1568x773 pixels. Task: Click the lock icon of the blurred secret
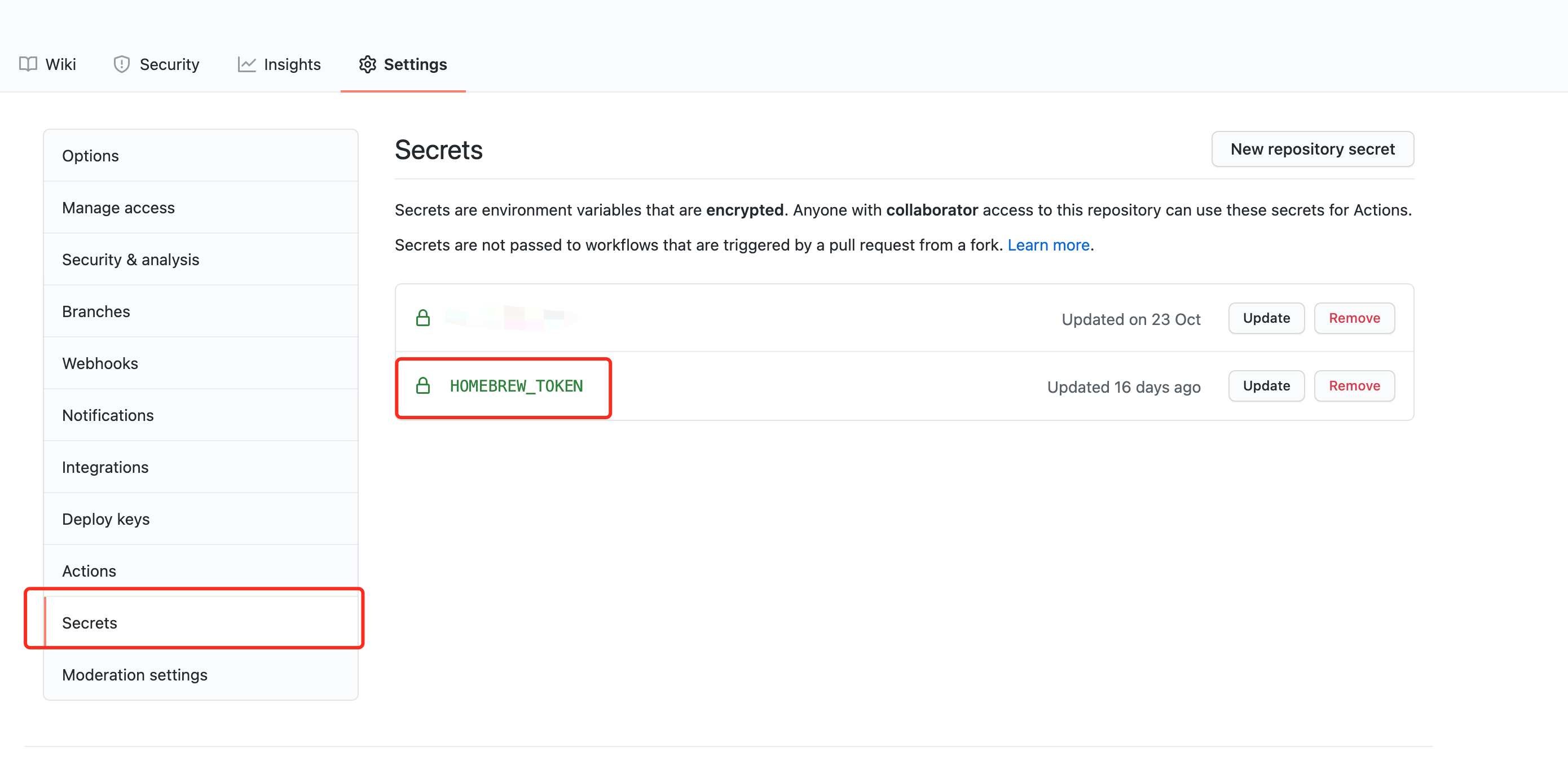click(x=423, y=318)
